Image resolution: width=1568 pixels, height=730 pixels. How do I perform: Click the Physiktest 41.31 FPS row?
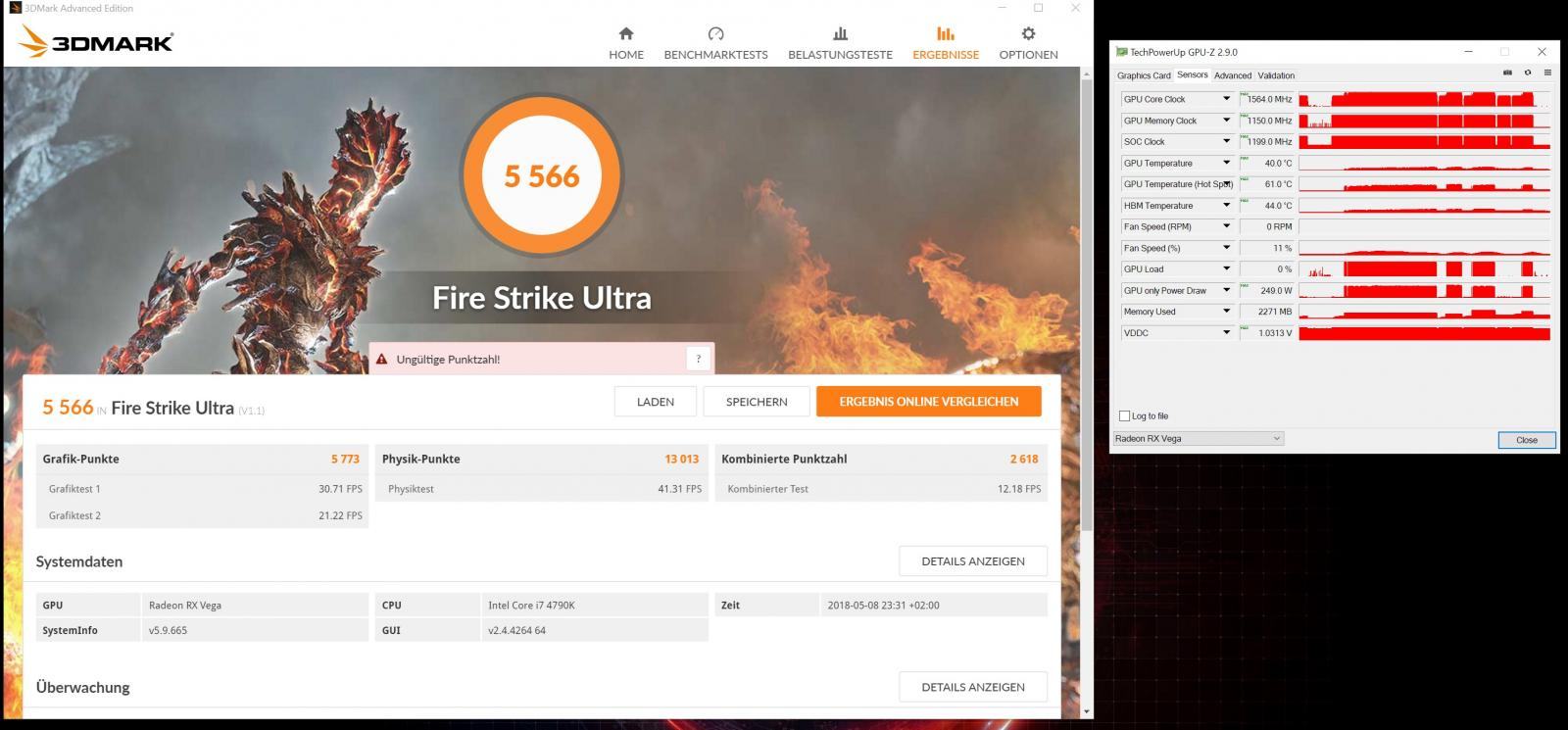(x=541, y=489)
